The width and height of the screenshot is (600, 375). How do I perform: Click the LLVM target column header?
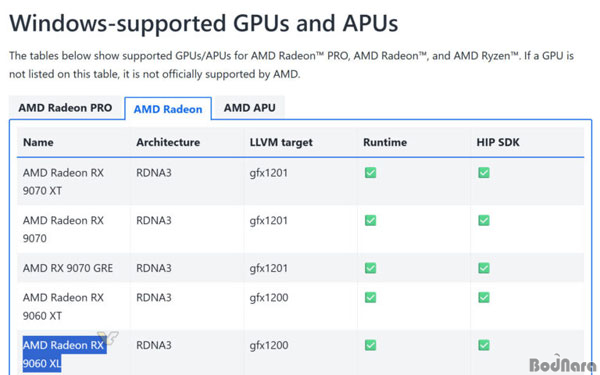[281, 142]
